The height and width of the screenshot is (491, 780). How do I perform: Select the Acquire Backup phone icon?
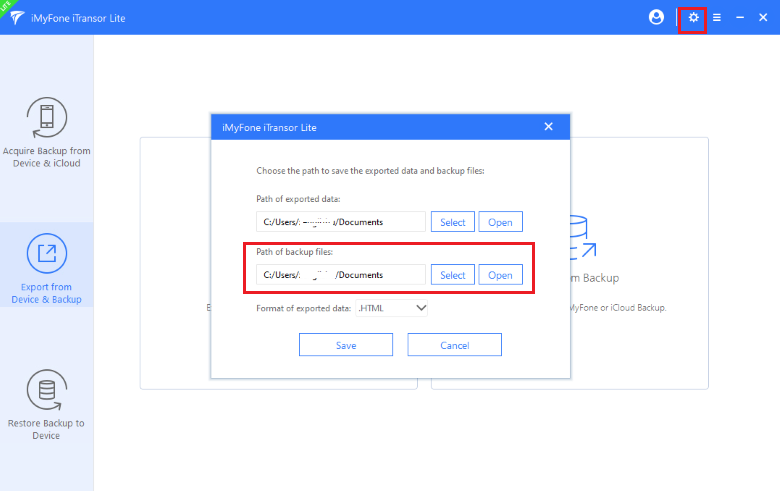(x=47, y=117)
